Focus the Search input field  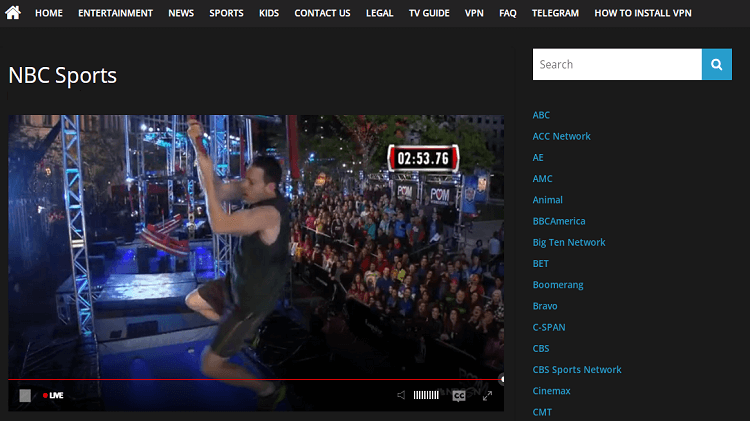pyautogui.click(x=617, y=64)
